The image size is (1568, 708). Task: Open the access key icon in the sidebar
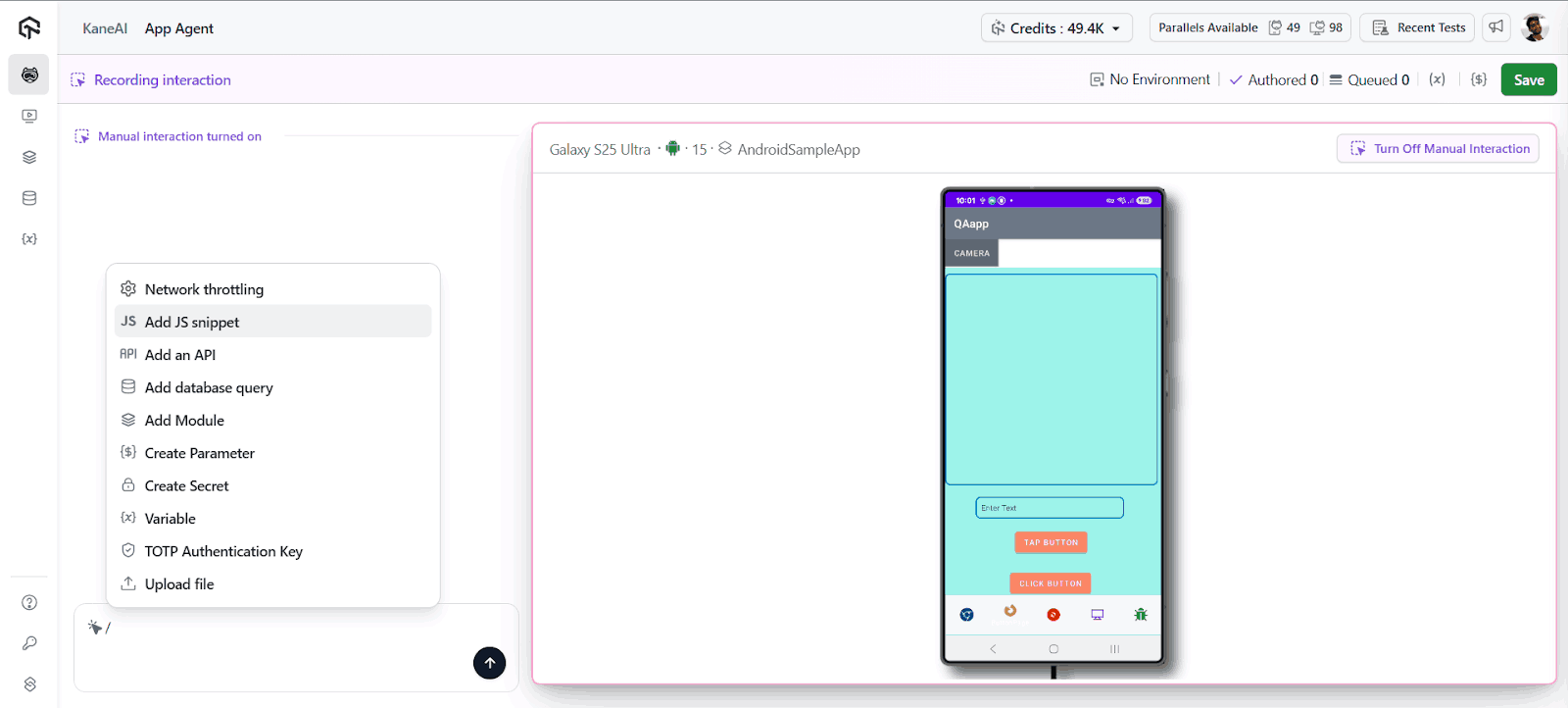(29, 643)
